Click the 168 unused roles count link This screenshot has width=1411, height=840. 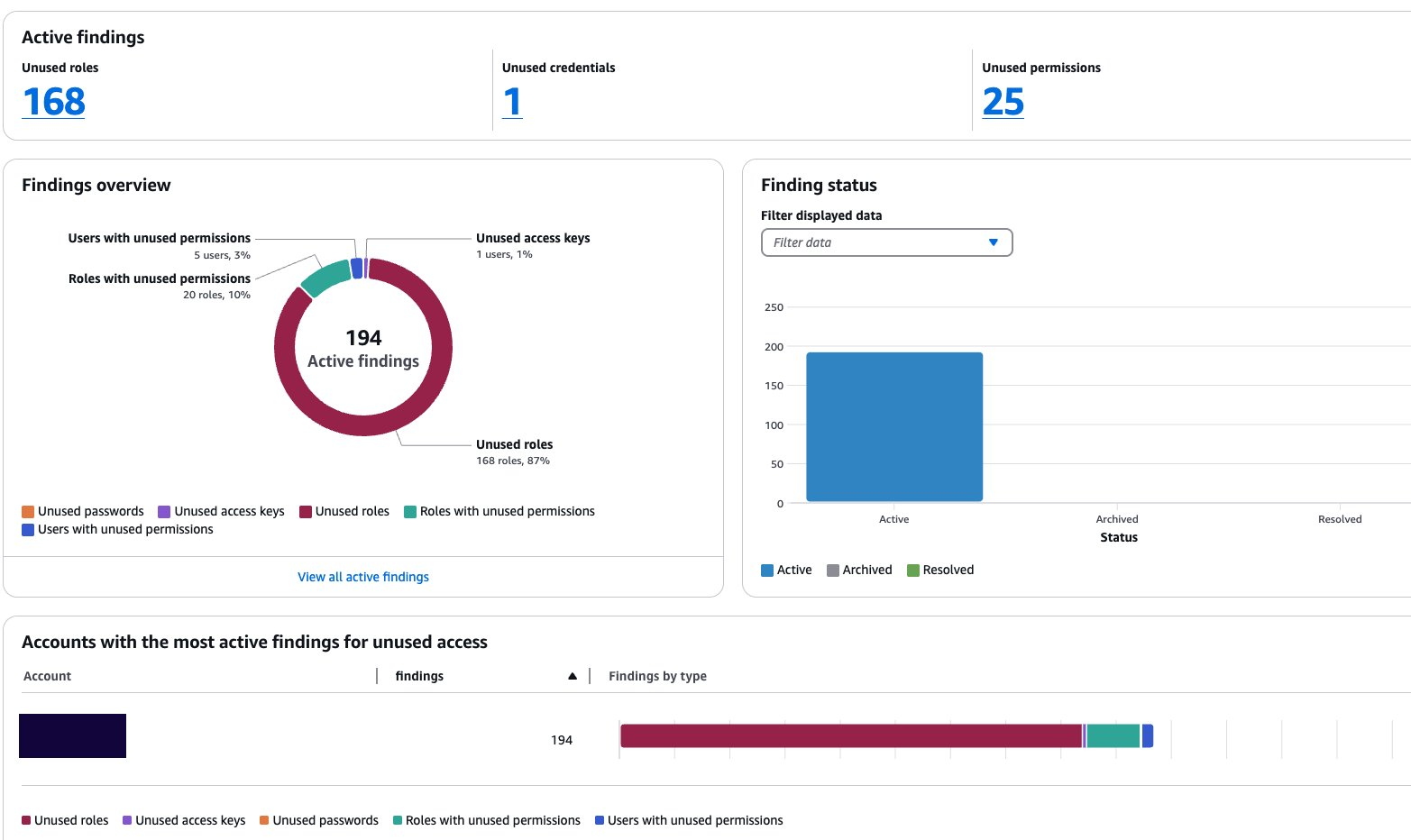coord(53,102)
